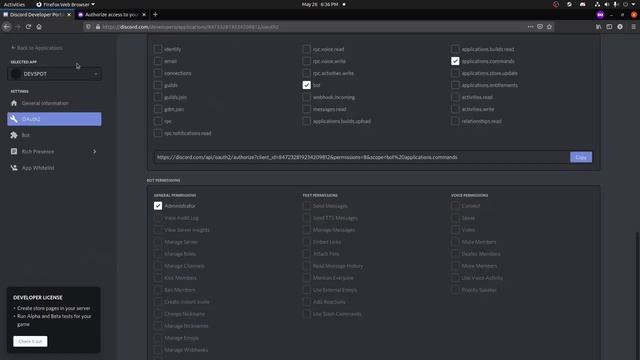The height and width of the screenshot is (360, 640).
Task: Tick the guilds.join scope checkbox
Action: [x=158, y=97]
